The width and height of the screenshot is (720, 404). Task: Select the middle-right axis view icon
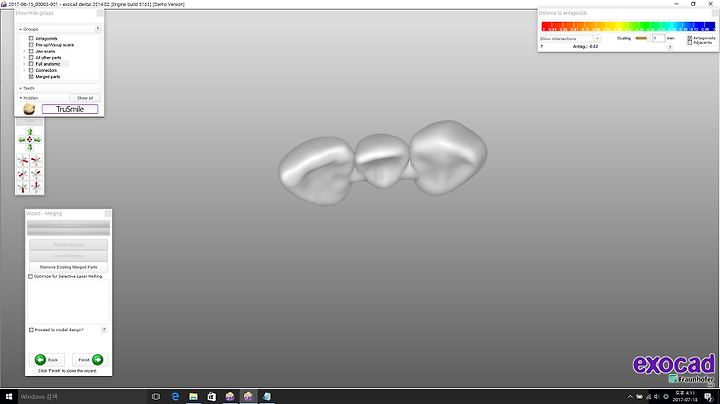point(36,174)
